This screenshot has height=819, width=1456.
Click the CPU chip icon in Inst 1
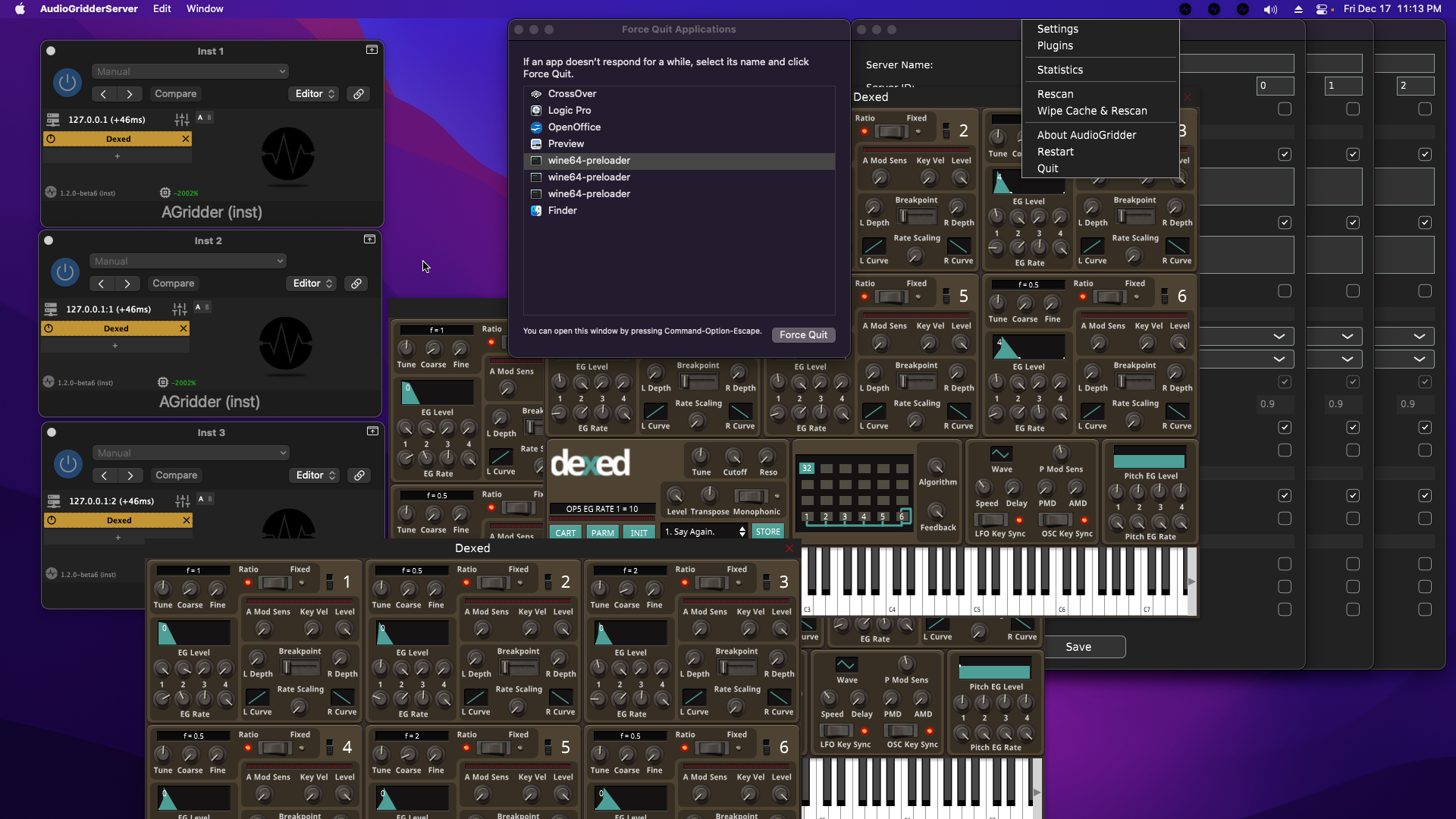[165, 193]
